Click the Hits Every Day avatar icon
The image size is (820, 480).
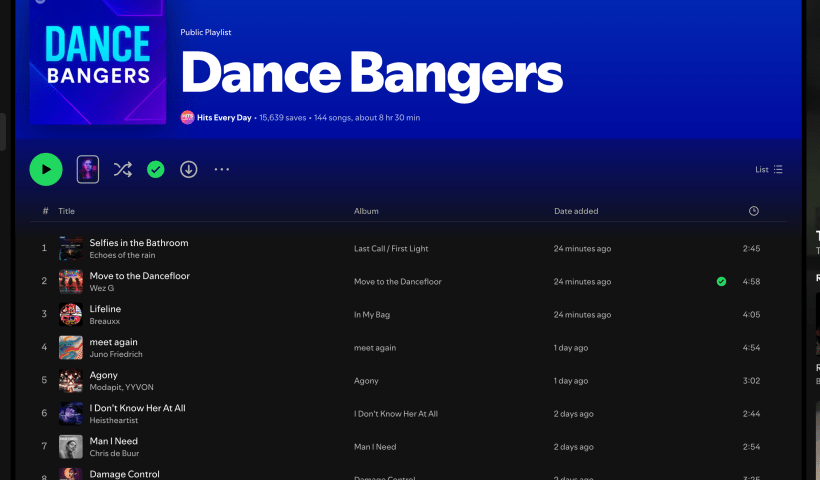[x=187, y=117]
